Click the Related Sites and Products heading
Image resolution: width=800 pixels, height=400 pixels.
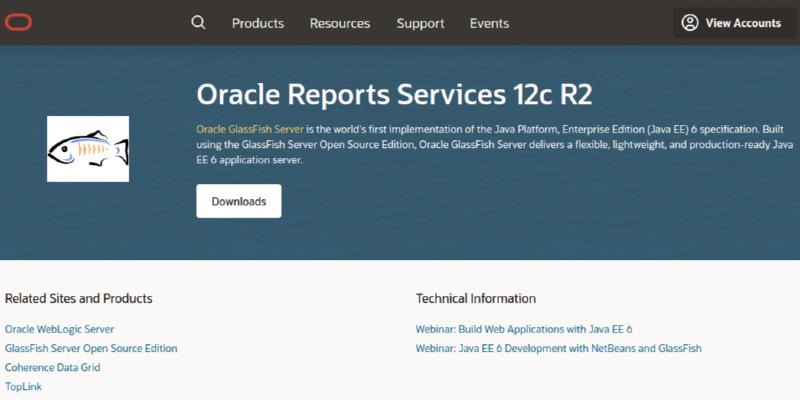click(79, 298)
